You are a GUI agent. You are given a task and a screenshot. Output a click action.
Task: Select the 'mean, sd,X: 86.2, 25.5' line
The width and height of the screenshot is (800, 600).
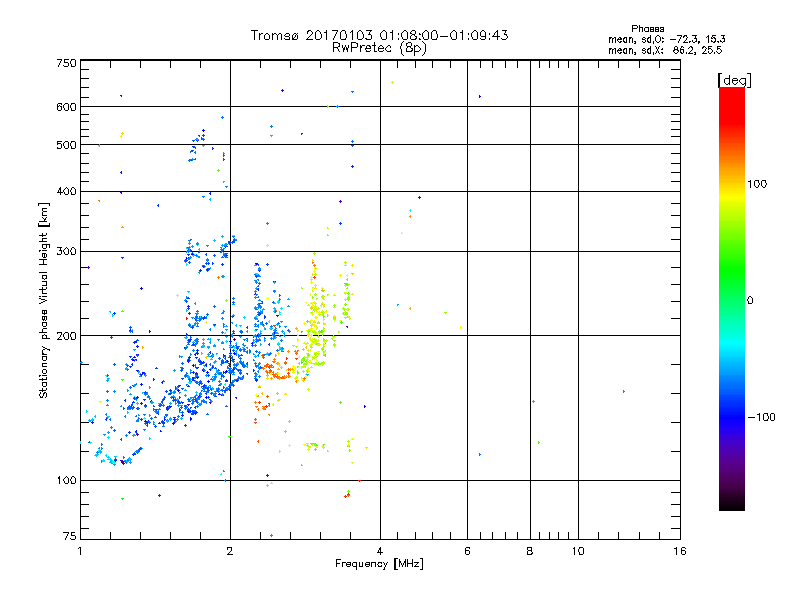click(x=665, y=50)
